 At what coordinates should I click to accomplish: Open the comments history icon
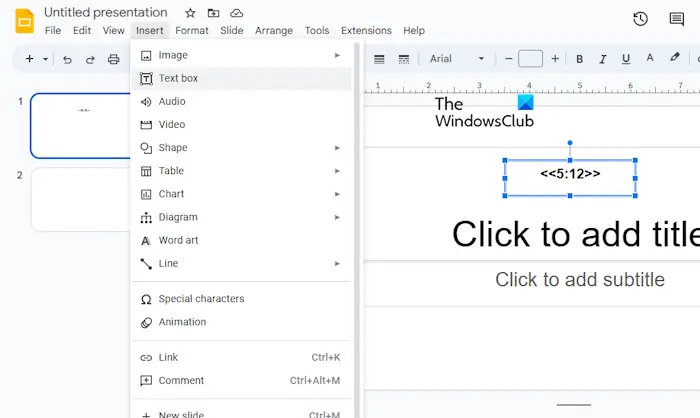(677, 19)
